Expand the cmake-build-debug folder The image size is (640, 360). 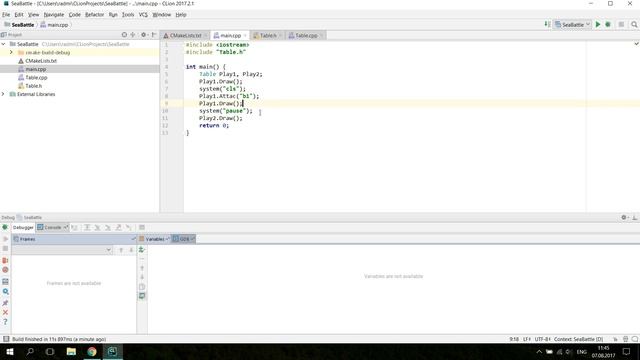[11, 53]
